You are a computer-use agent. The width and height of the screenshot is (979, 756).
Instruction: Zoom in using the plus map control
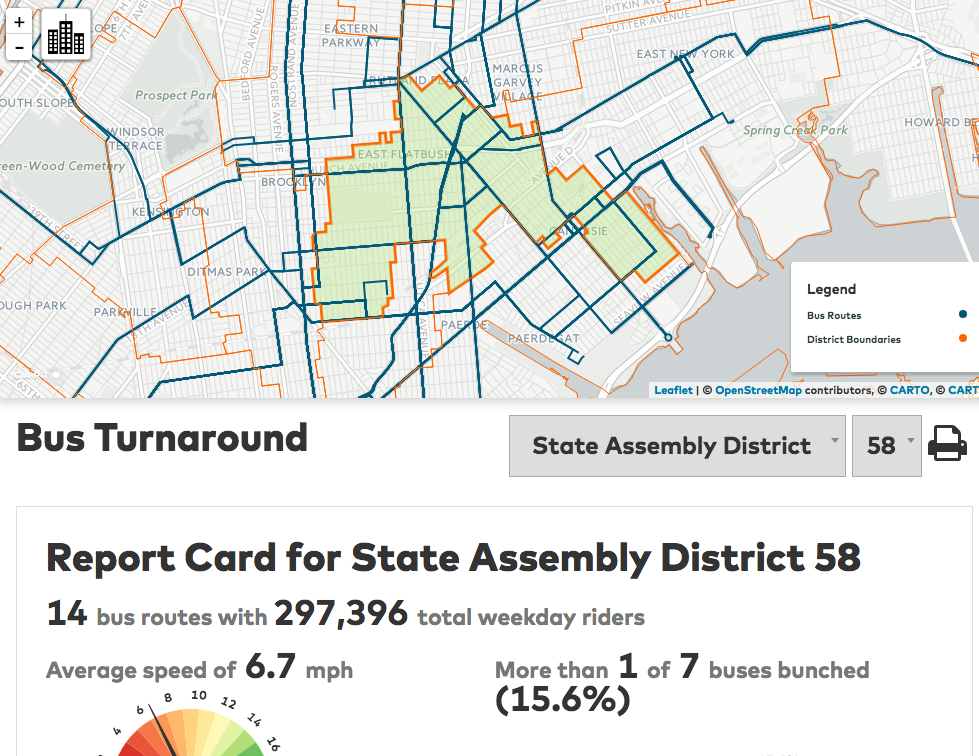click(19, 20)
